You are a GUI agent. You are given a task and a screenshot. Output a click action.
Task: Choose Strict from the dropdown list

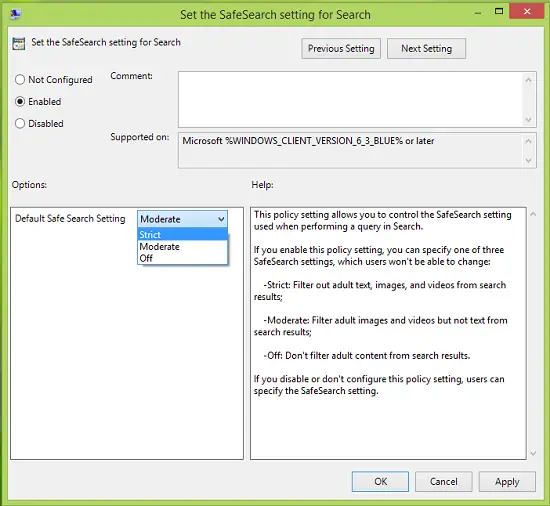pyautogui.click(x=182, y=234)
